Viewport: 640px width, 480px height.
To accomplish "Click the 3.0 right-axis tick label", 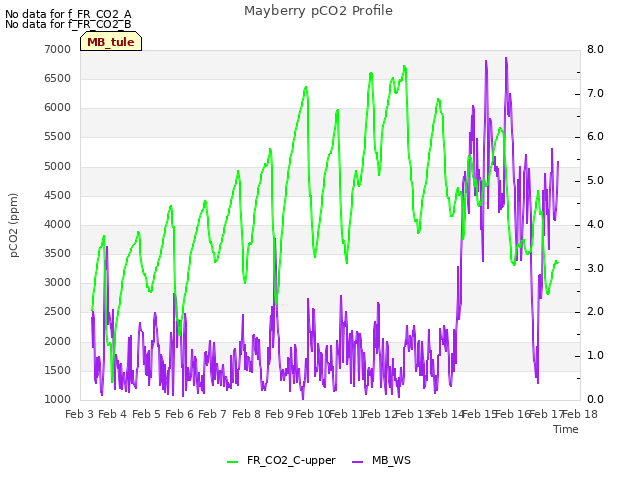I will (x=595, y=268).
